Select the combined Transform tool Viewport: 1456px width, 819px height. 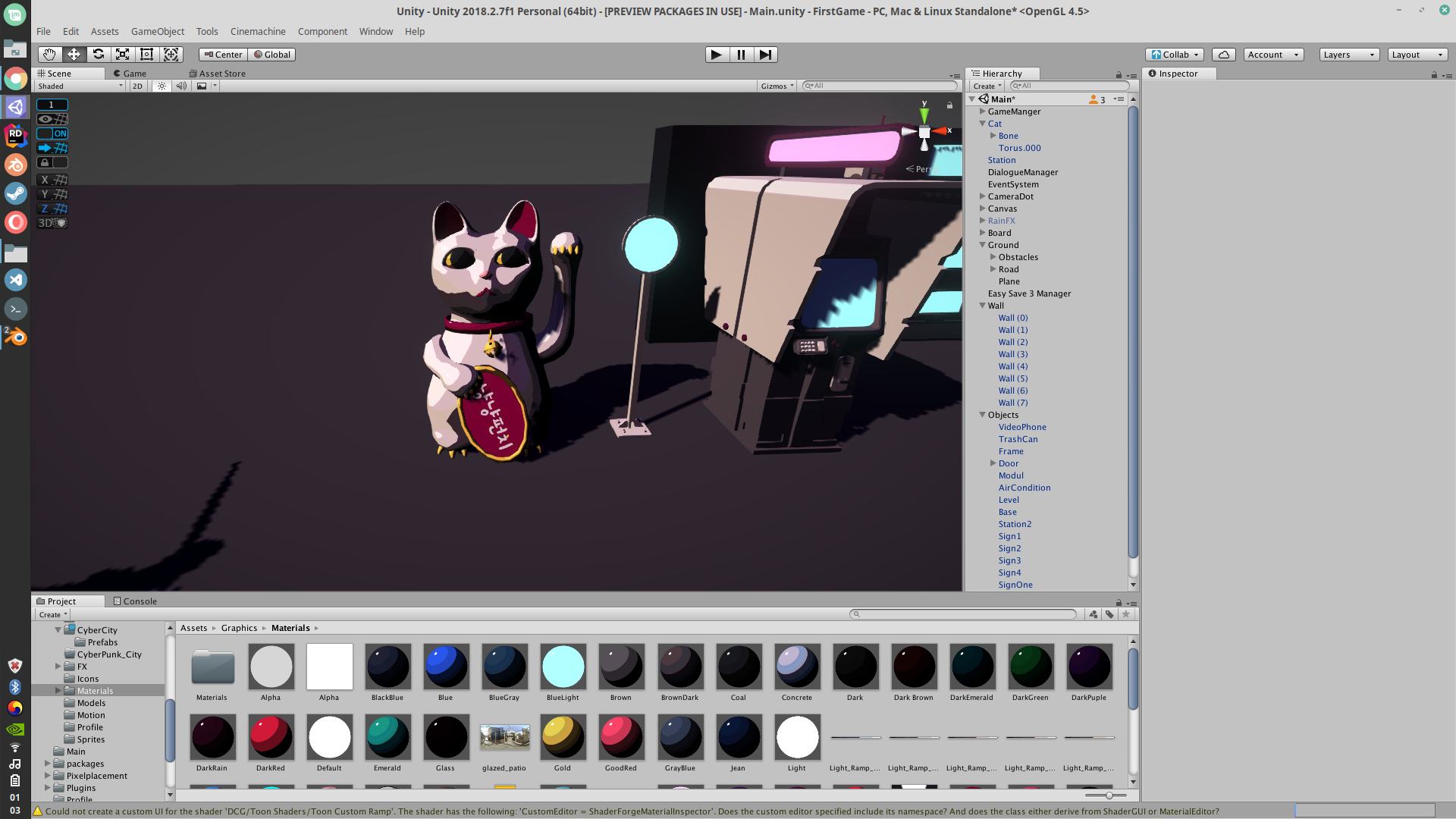coord(171,55)
